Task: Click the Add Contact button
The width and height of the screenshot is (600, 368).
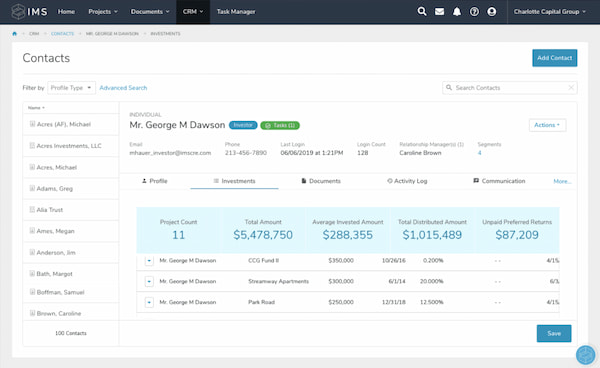Action: pyautogui.click(x=554, y=58)
